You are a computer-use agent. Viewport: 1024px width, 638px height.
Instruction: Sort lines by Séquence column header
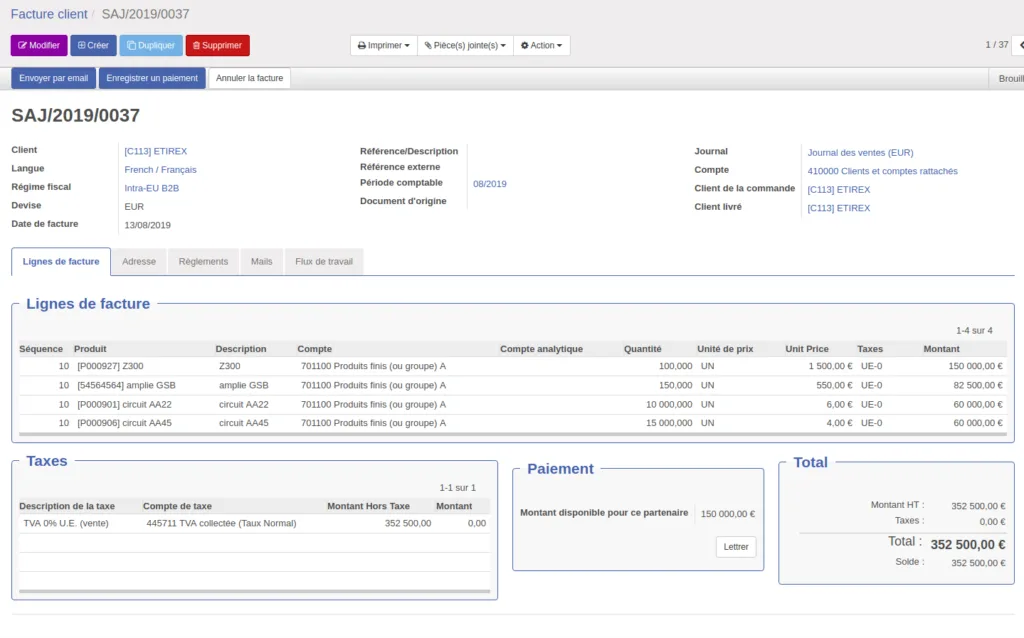click(x=41, y=349)
